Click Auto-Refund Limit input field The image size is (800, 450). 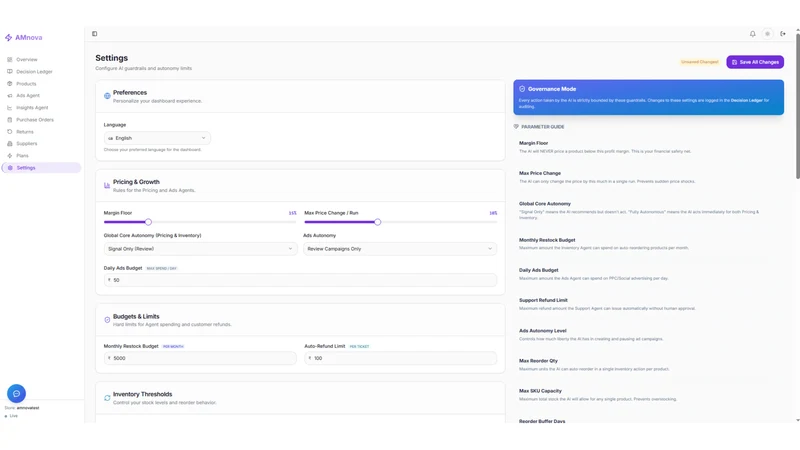coord(401,358)
